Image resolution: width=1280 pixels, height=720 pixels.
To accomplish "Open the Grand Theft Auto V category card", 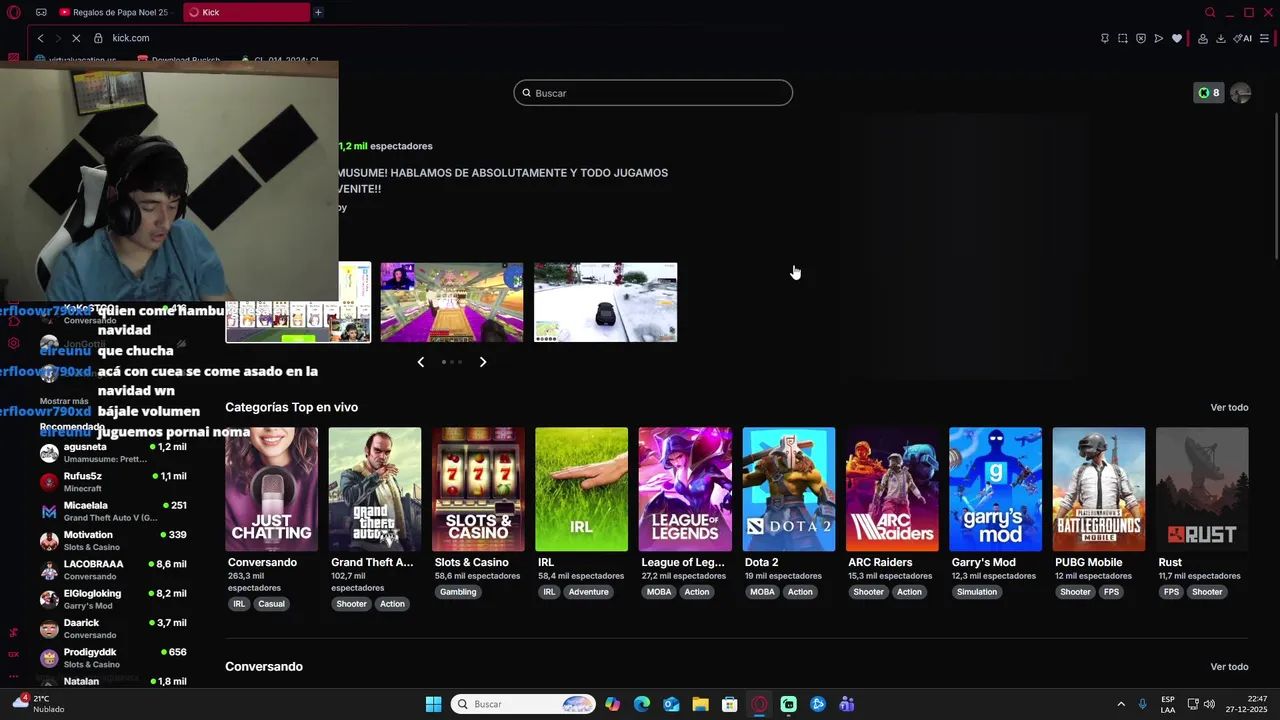I will pyautogui.click(x=375, y=489).
